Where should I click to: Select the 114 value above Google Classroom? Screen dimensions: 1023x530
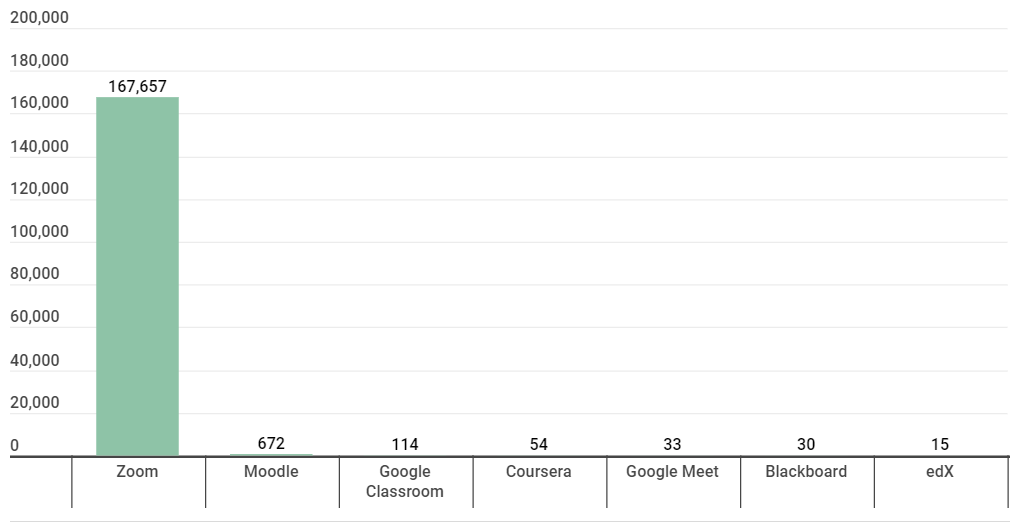pyautogui.click(x=405, y=444)
